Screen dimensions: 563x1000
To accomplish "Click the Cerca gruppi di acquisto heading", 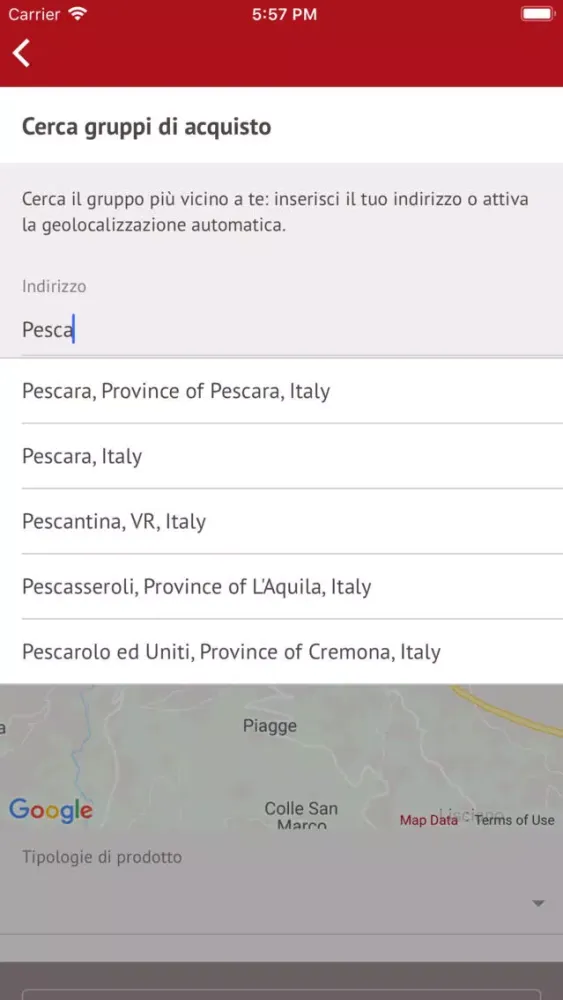I will coord(147,126).
